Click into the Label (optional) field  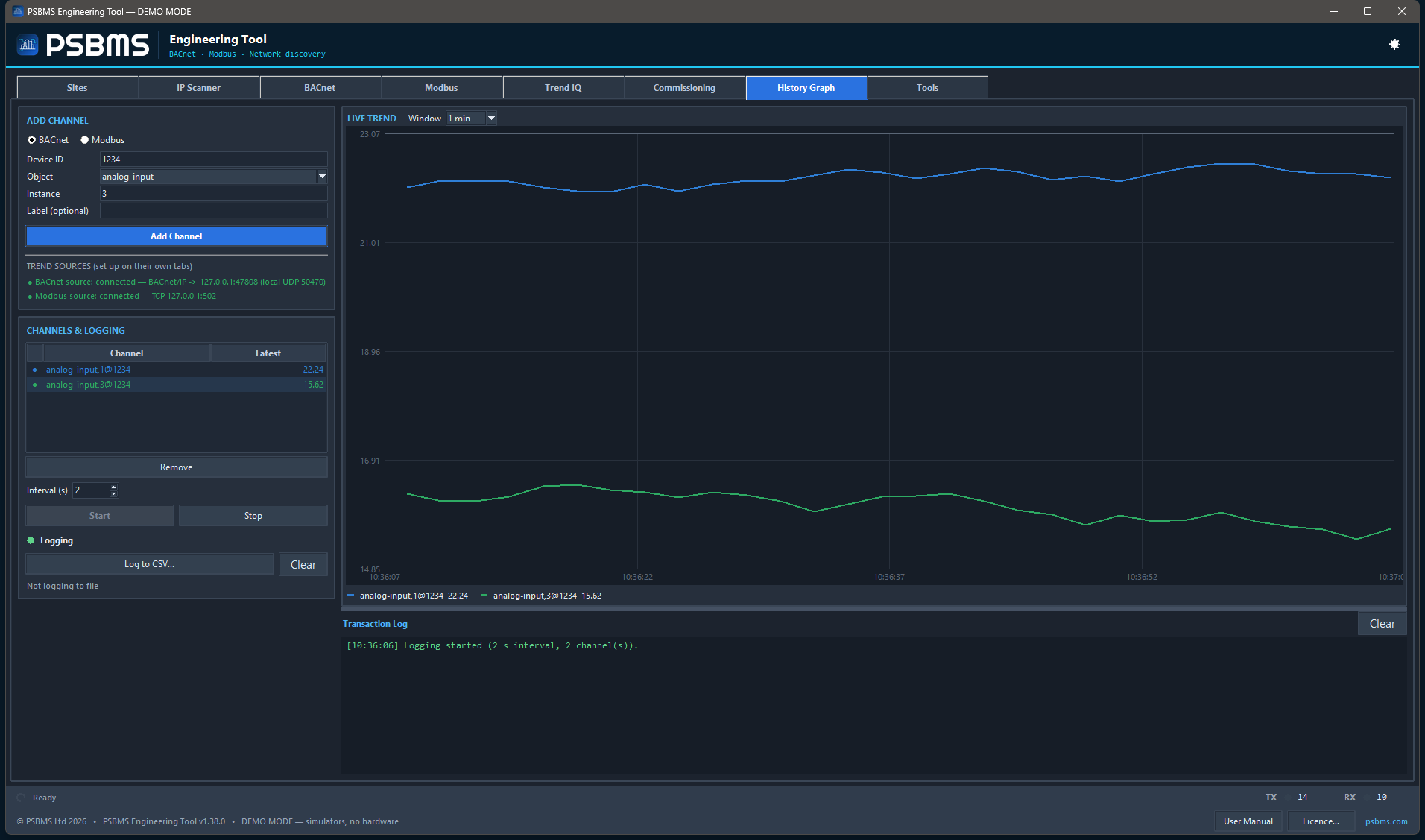pyautogui.click(x=213, y=211)
